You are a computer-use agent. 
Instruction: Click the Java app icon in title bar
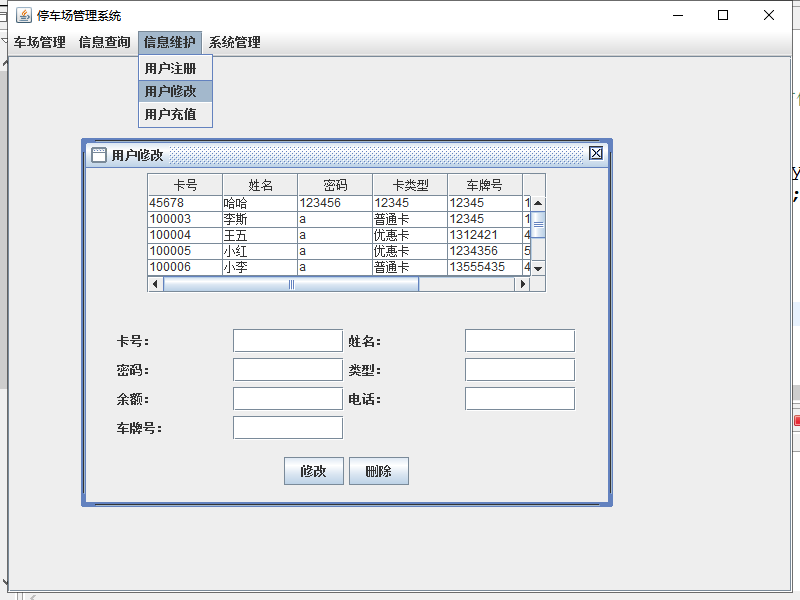pos(23,15)
